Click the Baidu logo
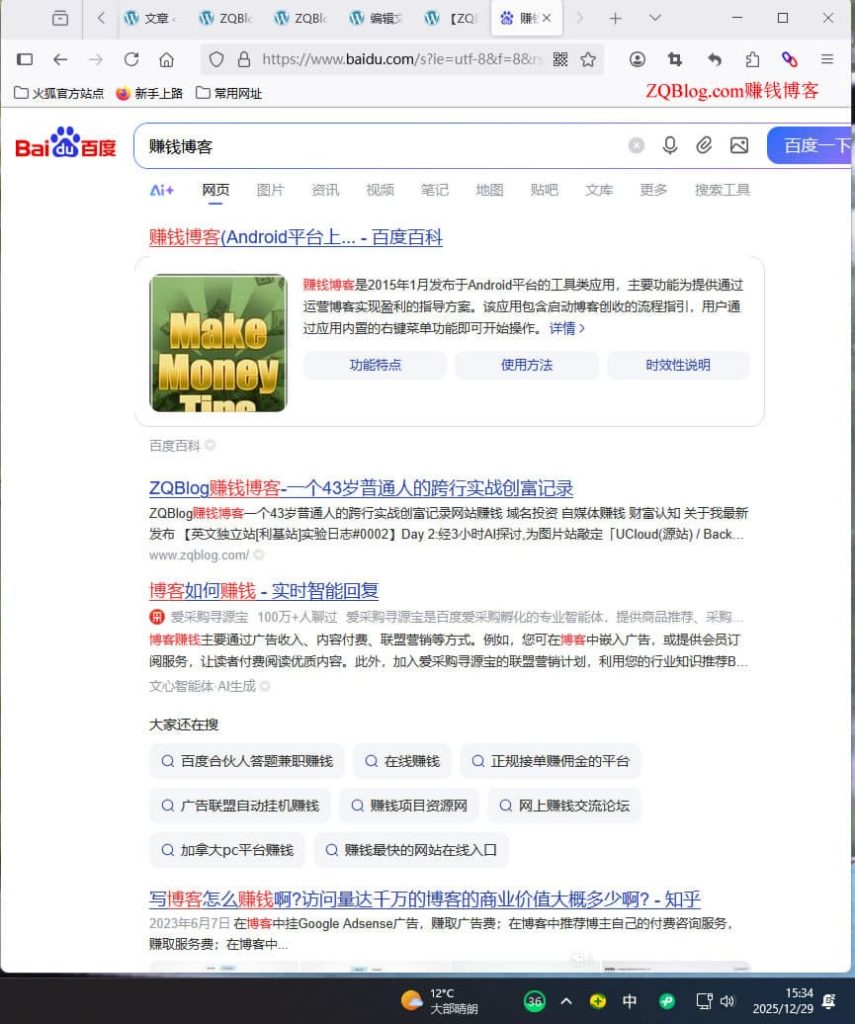This screenshot has height=1024, width=855. (65, 142)
